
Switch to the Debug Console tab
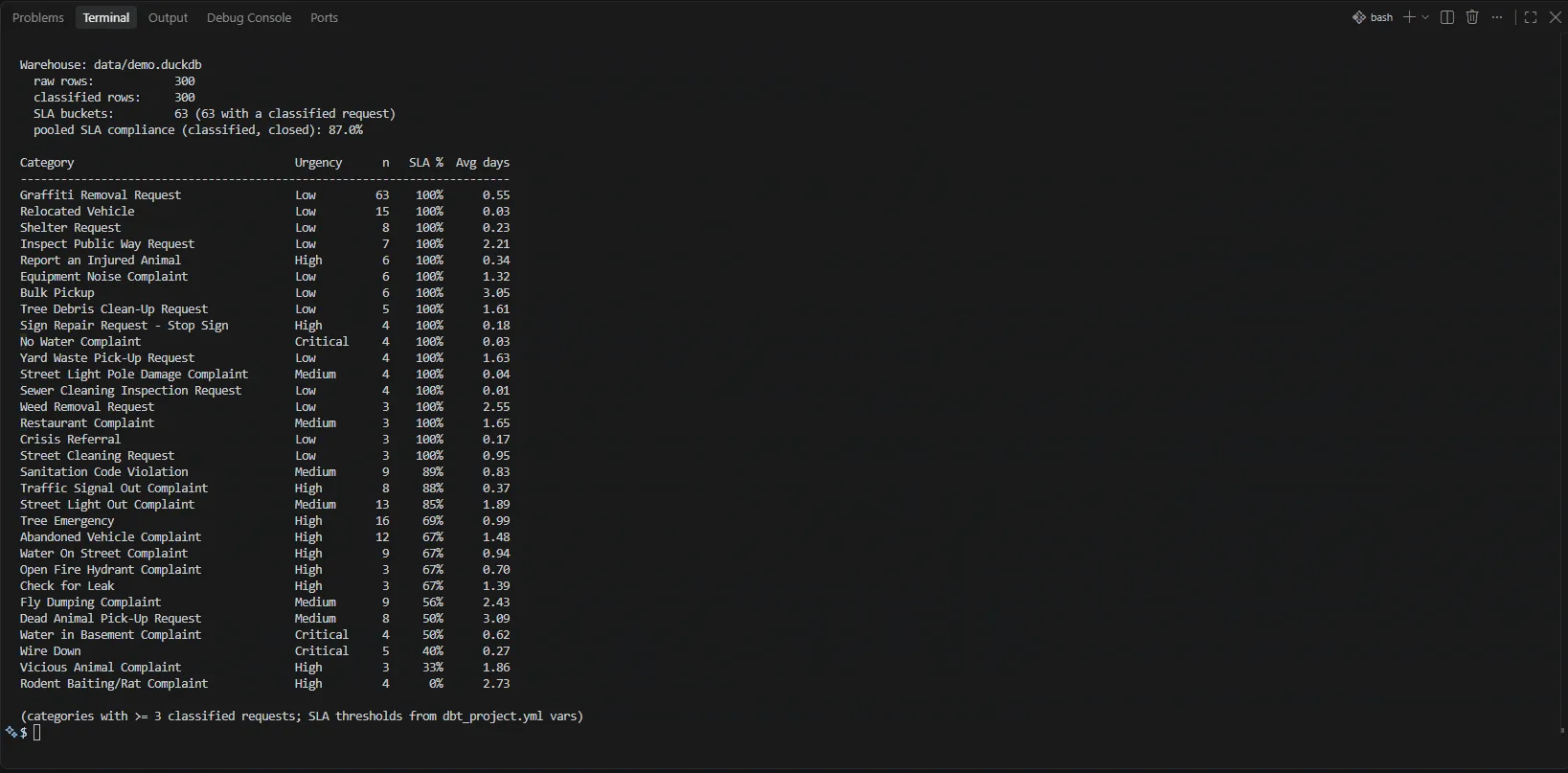coord(249,17)
